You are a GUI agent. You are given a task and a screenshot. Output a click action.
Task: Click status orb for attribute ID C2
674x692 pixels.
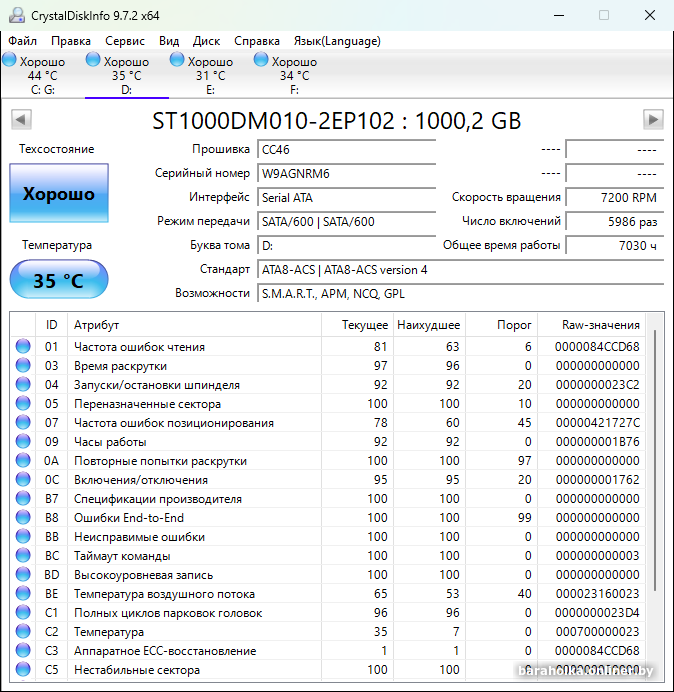[23, 632]
